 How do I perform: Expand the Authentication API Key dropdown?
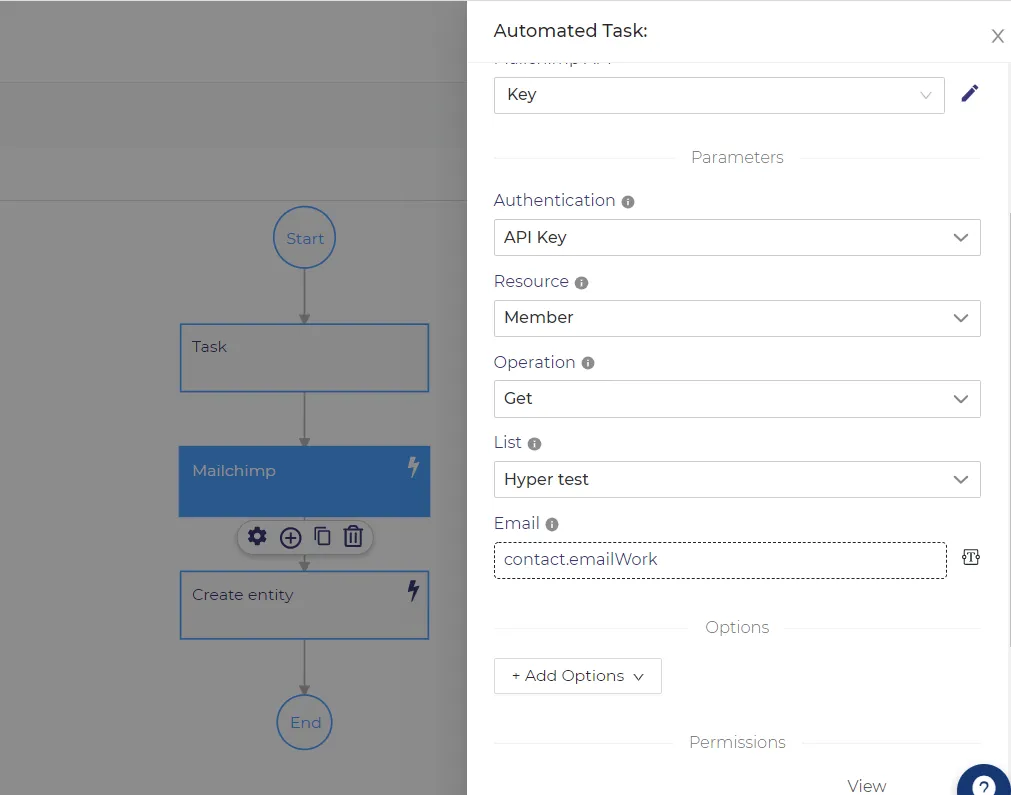[x=737, y=237]
